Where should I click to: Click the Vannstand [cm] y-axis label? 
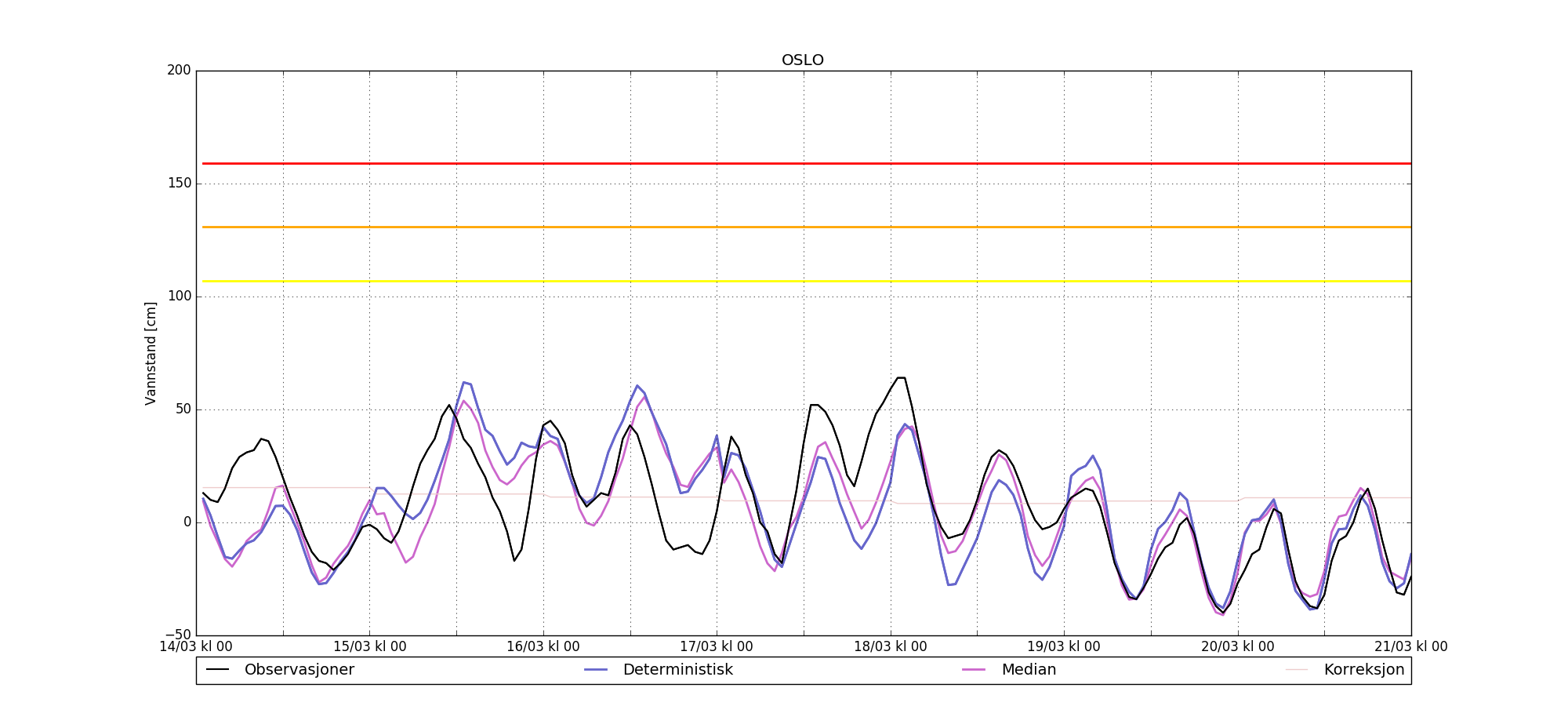(151, 353)
